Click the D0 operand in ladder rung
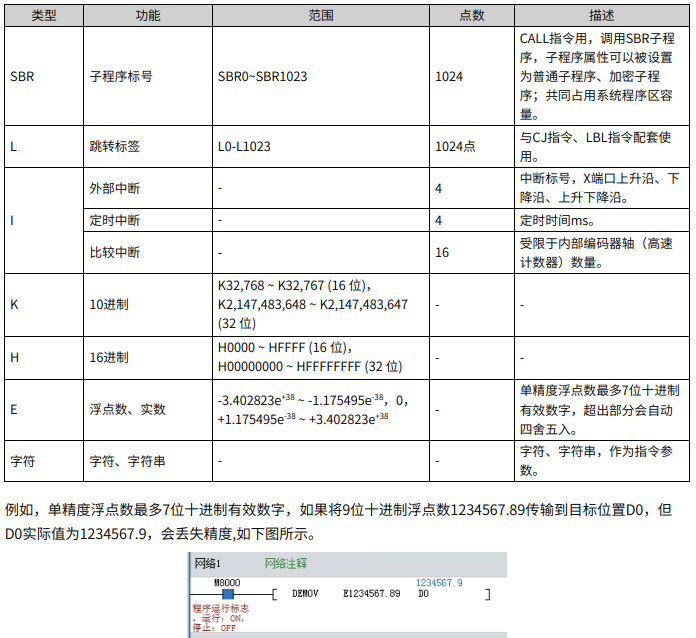The image size is (696, 638). point(423,594)
